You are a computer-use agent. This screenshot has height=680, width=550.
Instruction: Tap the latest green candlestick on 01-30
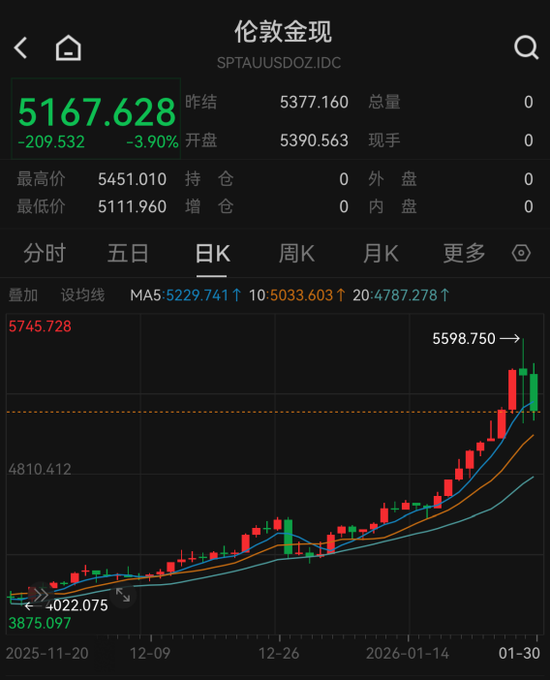[x=534, y=392]
